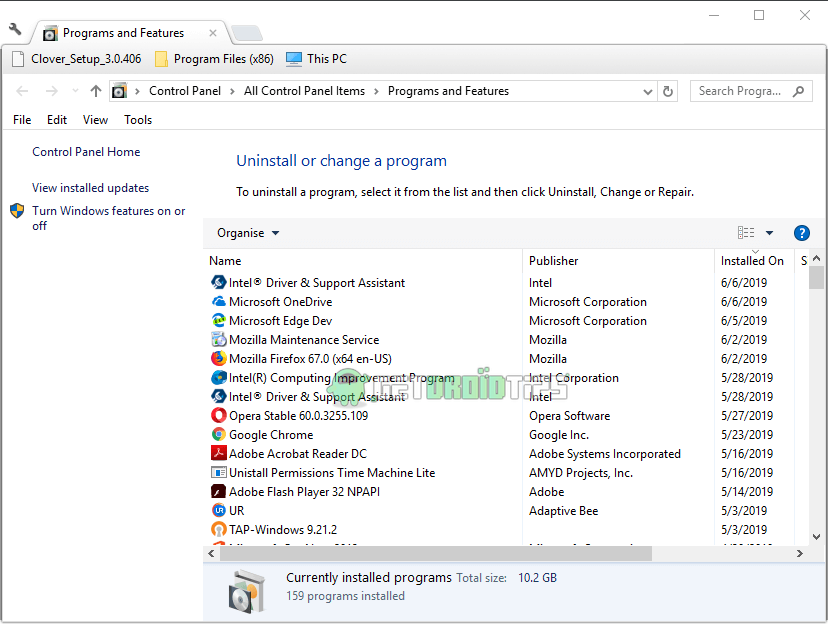Select the Microsoft OneDrive icon
Image resolution: width=828 pixels, height=624 pixels.
[x=219, y=302]
